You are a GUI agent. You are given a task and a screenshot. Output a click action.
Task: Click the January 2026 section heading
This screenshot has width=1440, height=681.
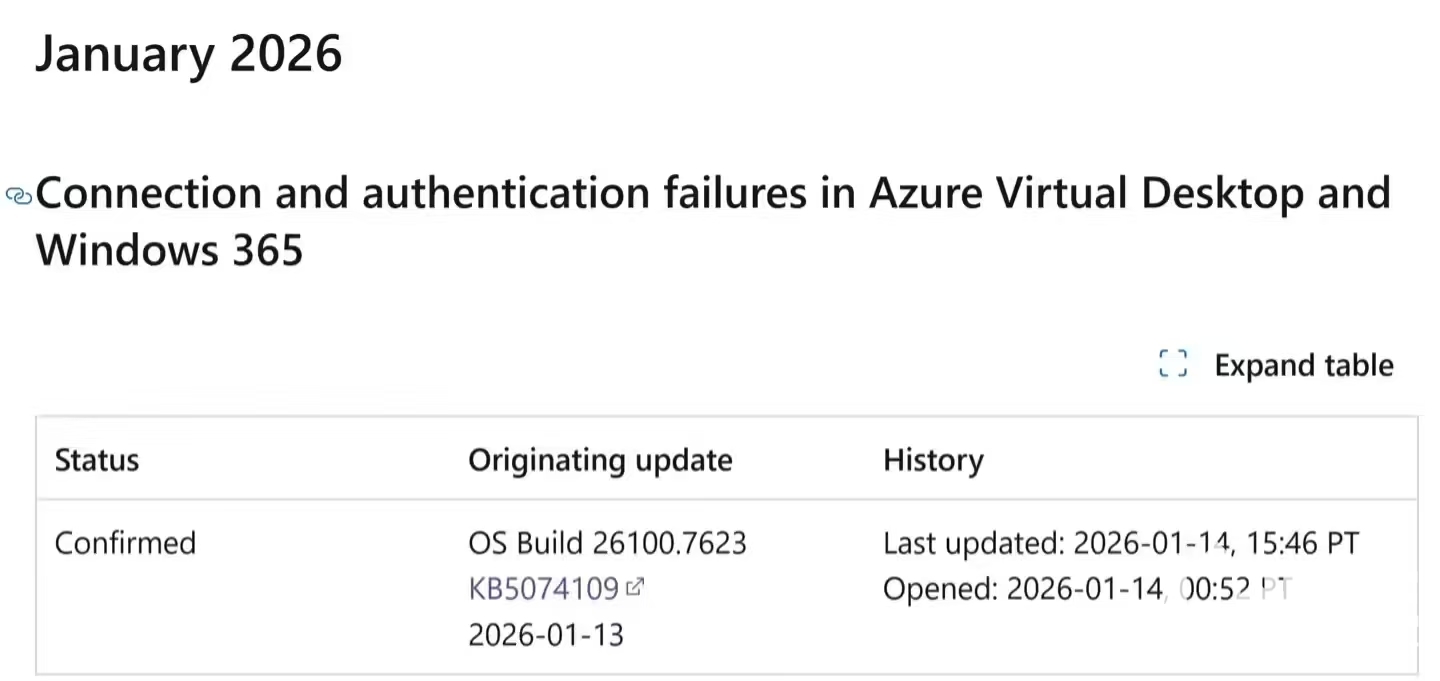[189, 53]
